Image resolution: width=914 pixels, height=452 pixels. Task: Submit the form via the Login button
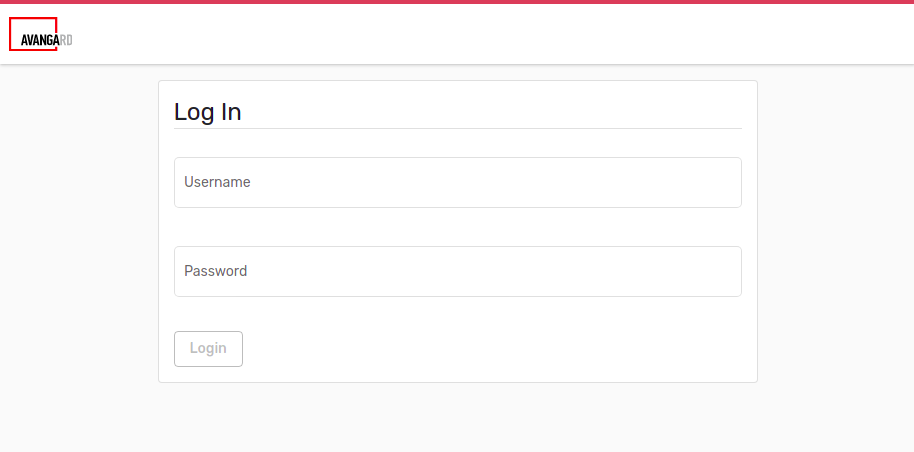[208, 349]
